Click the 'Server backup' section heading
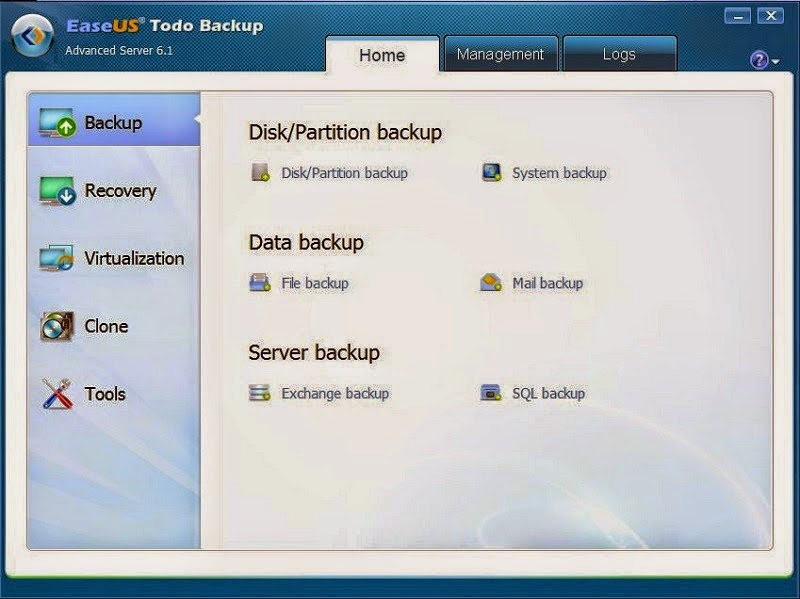The height and width of the screenshot is (599, 800). [314, 353]
